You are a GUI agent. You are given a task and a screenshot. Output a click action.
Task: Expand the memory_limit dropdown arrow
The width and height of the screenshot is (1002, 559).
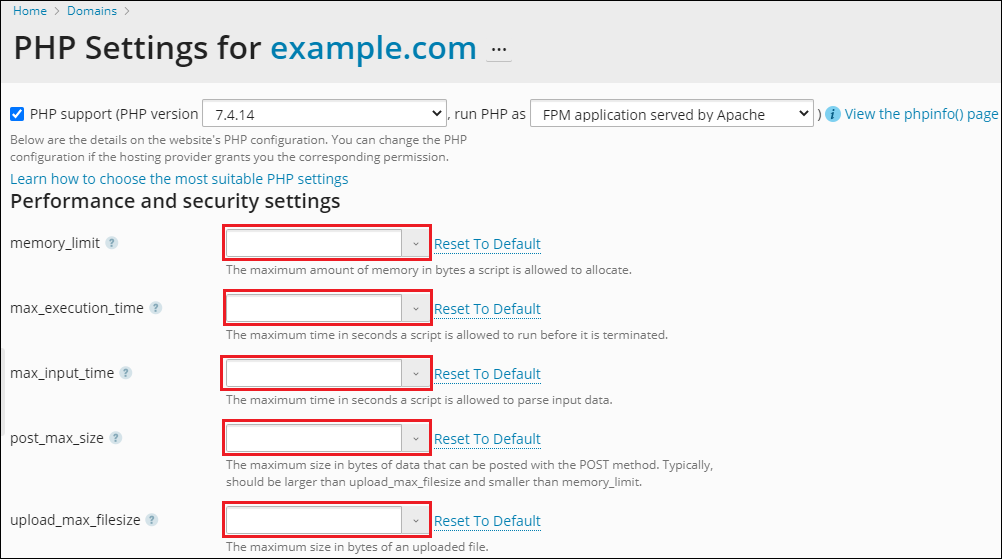coord(415,244)
